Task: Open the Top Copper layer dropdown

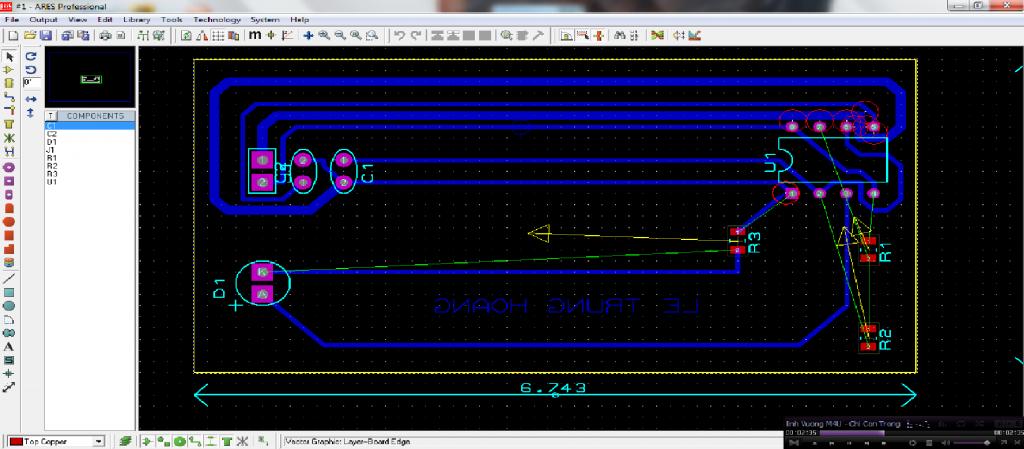Action: tap(99, 441)
